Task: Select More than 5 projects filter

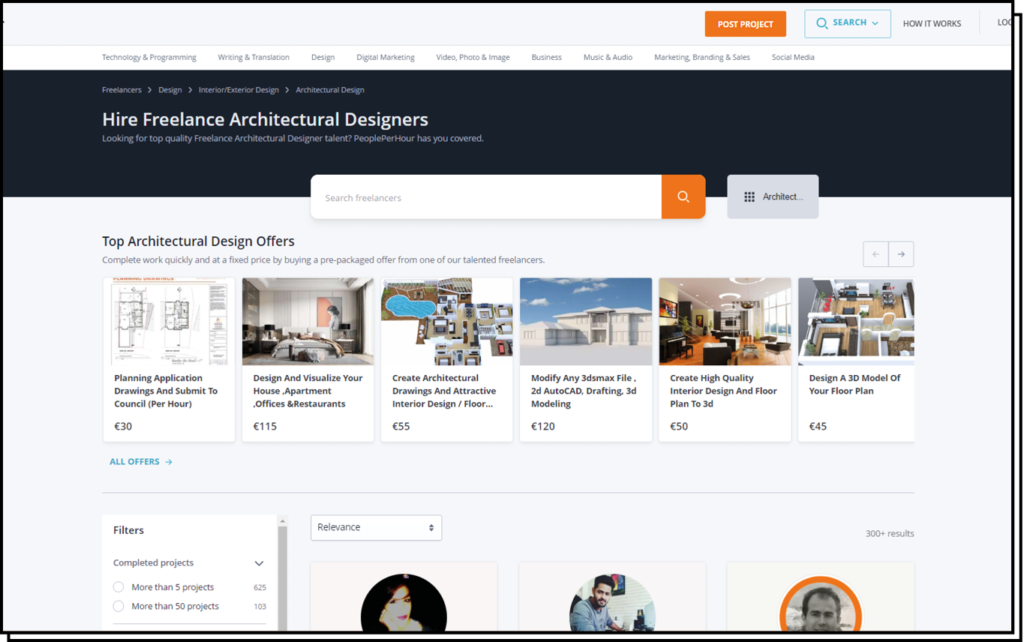Action: pyautogui.click(x=119, y=587)
